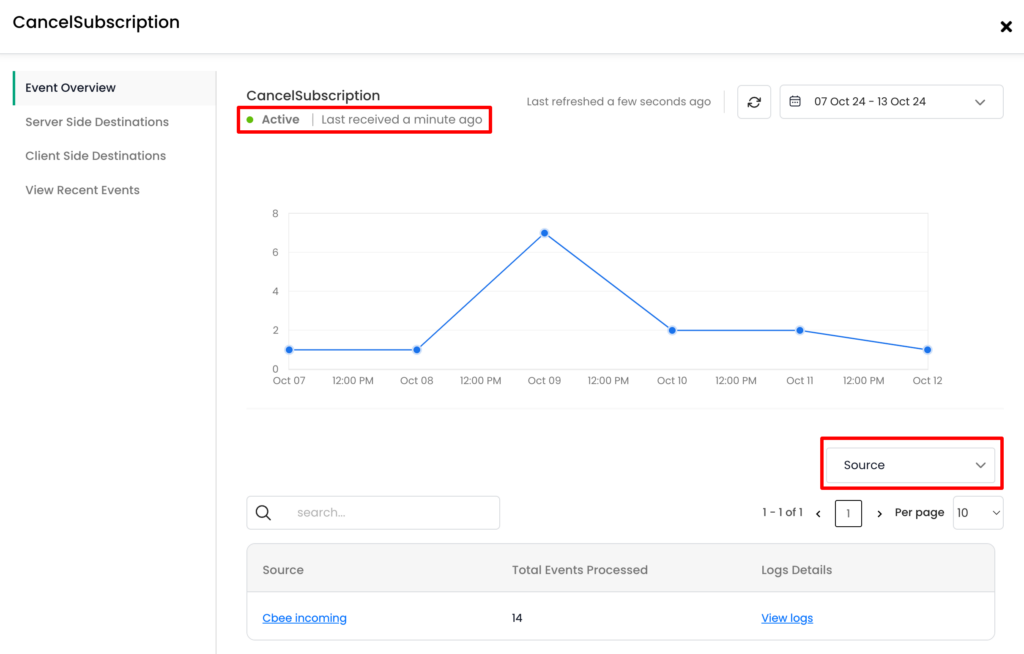Click the calendar icon in date range
Viewport: 1024px width, 654px height.
click(x=795, y=101)
